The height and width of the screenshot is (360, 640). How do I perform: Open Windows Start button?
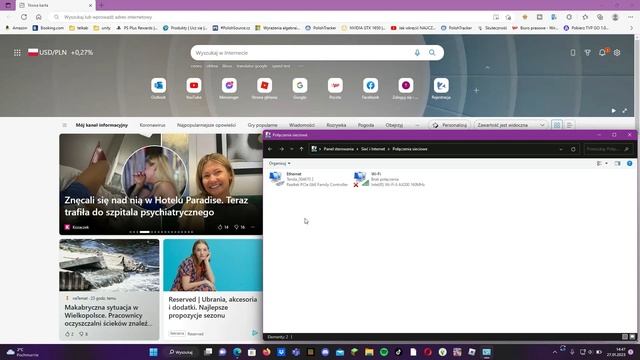[153, 352]
